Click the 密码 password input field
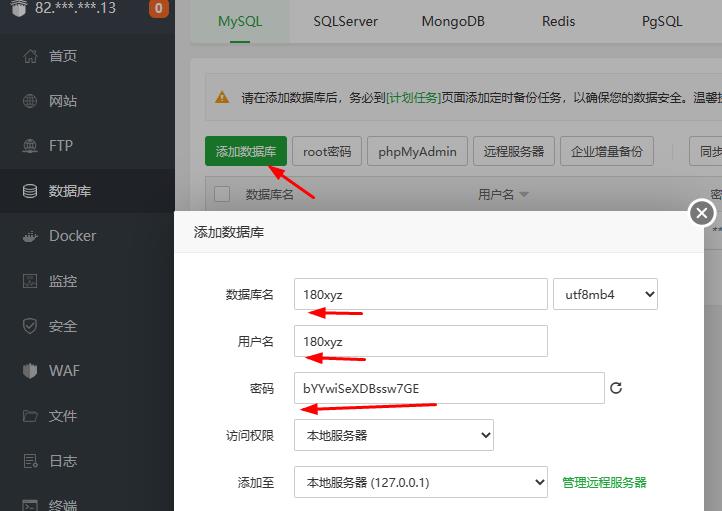Screen dimensions: 722x511 [449, 388]
